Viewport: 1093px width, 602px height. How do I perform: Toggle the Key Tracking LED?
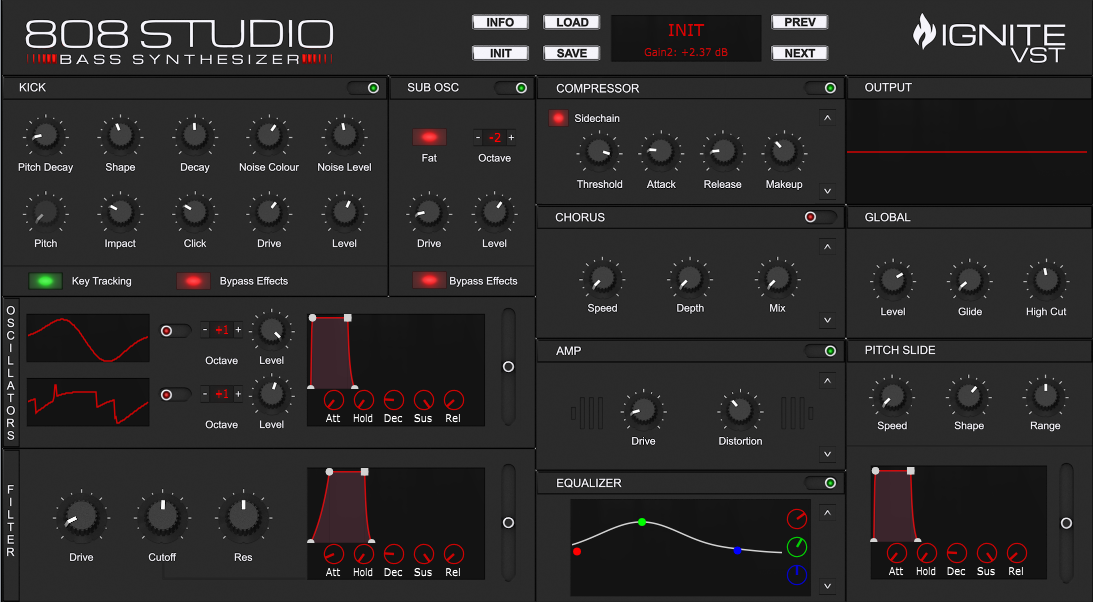point(45,281)
